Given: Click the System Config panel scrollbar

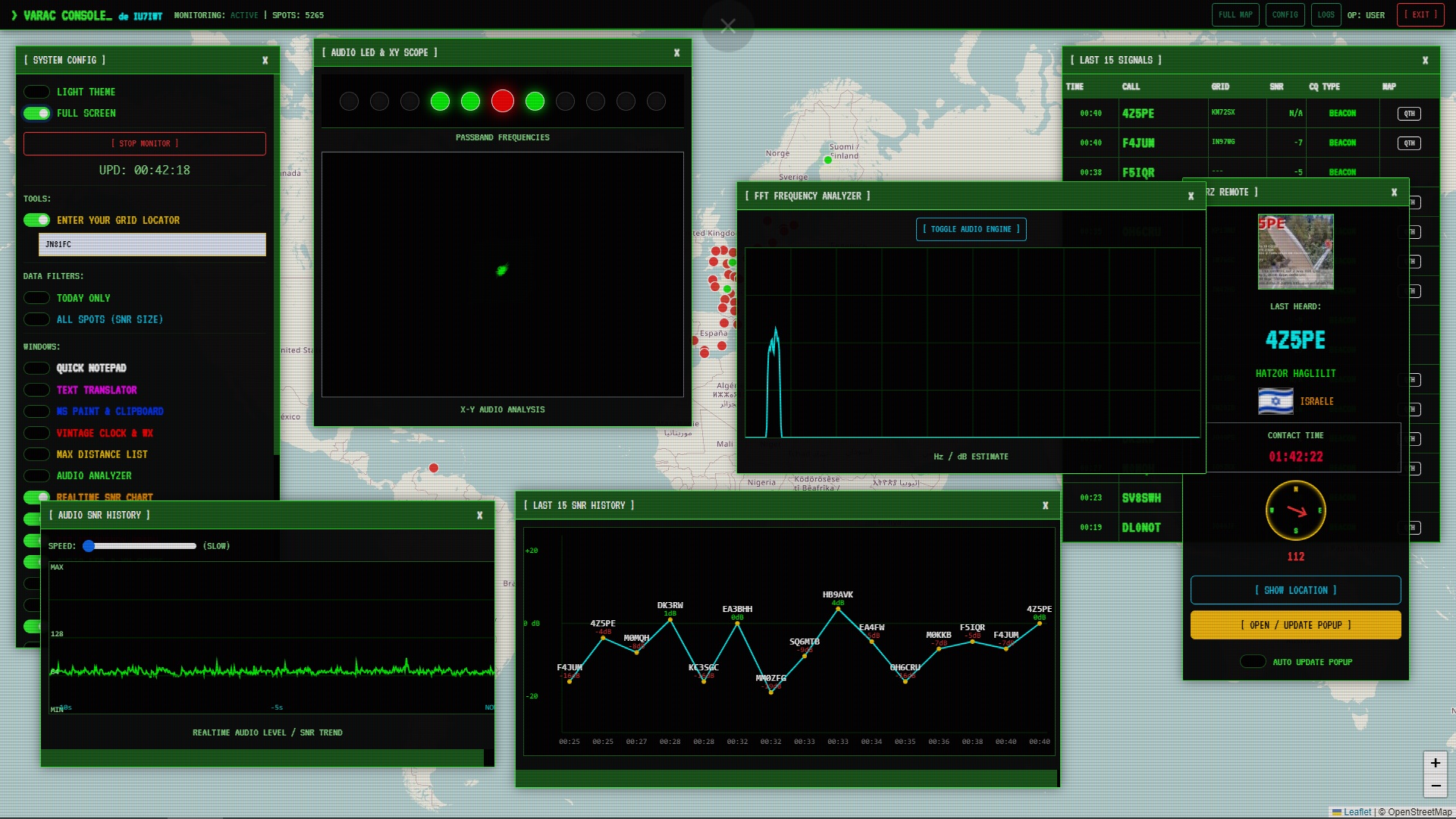Looking at the screenshot, I should click(x=276, y=265).
